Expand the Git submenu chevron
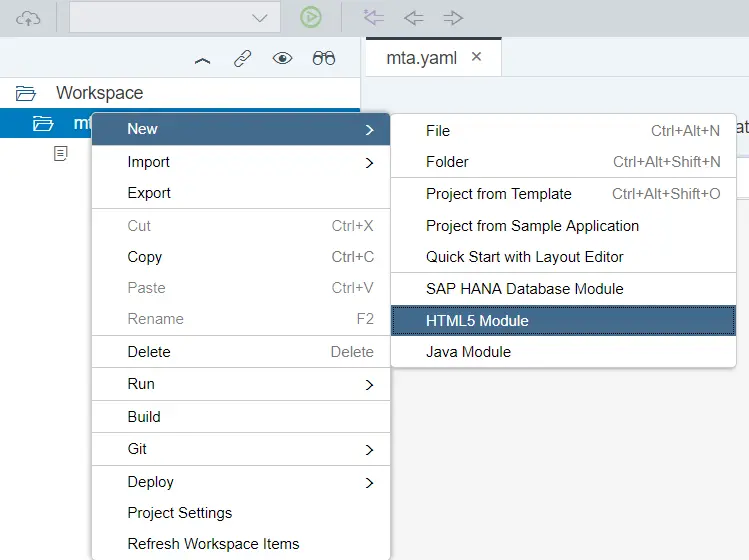 coord(369,450)
